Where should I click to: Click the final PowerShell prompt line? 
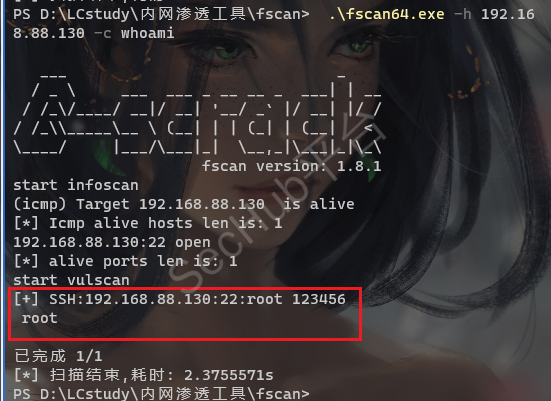tap(161, 394)
